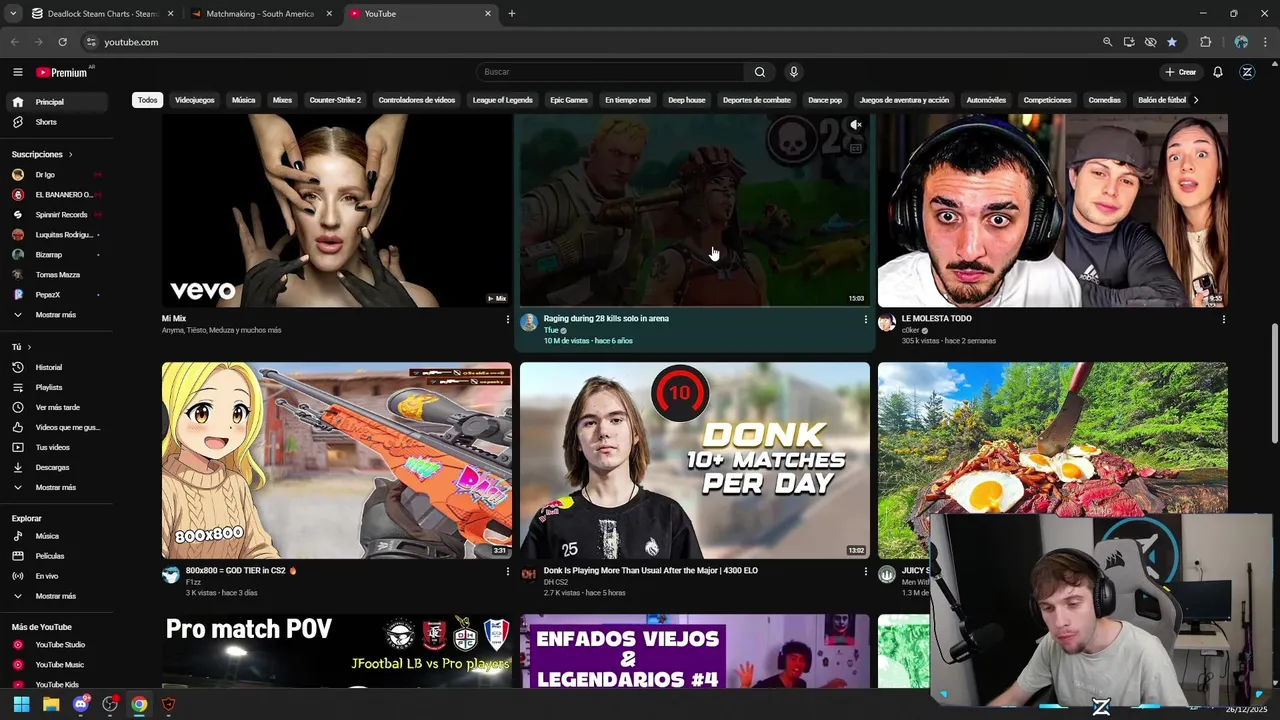Toggle captions on the Fortnite preview
The height and width of the screenshot is (720, 1280).
click(x=856, y=148)
